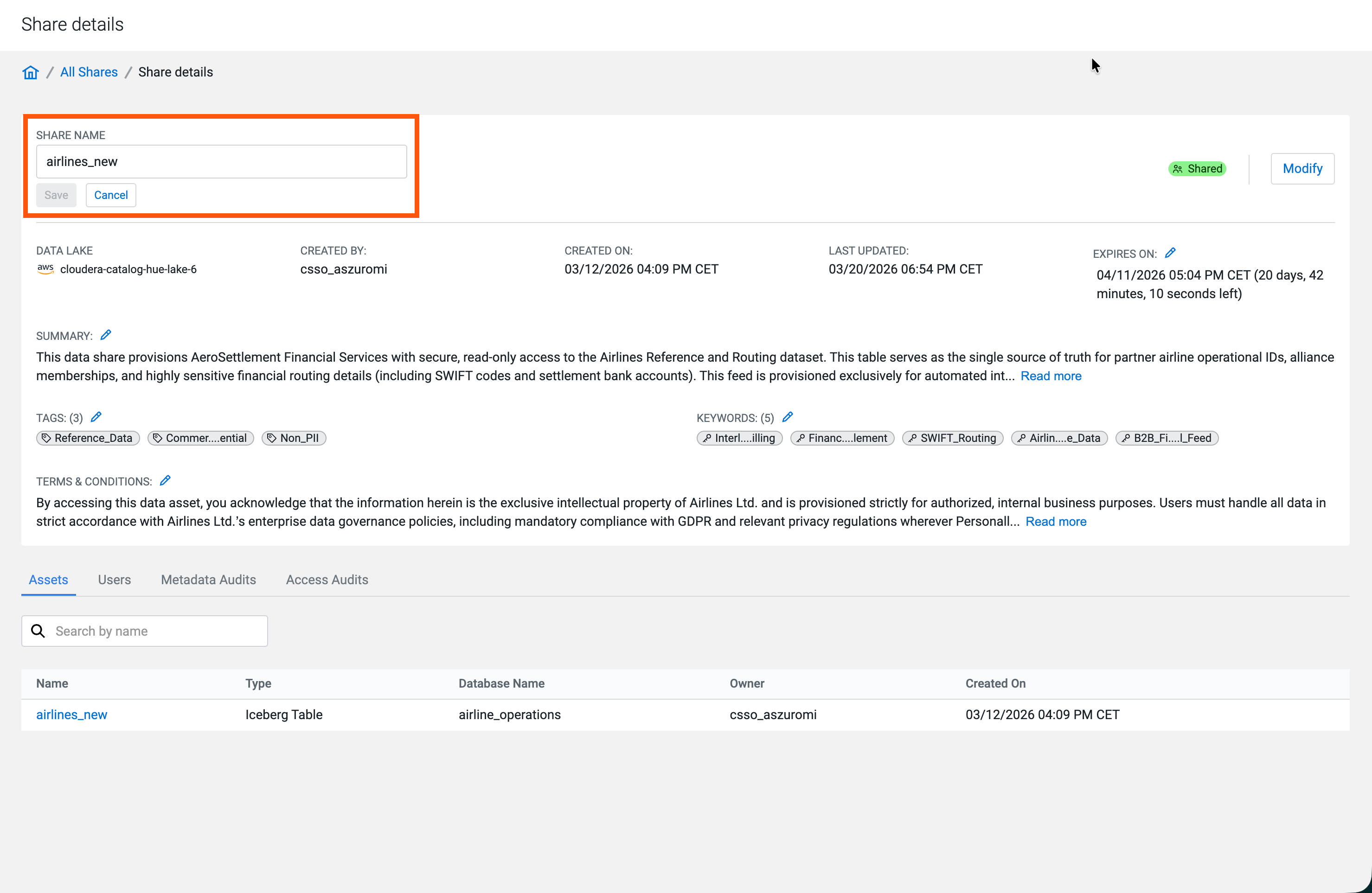Open the airlines_new asset link
The width and height of the screenshot is (1372, 893).
coord(71,714)
